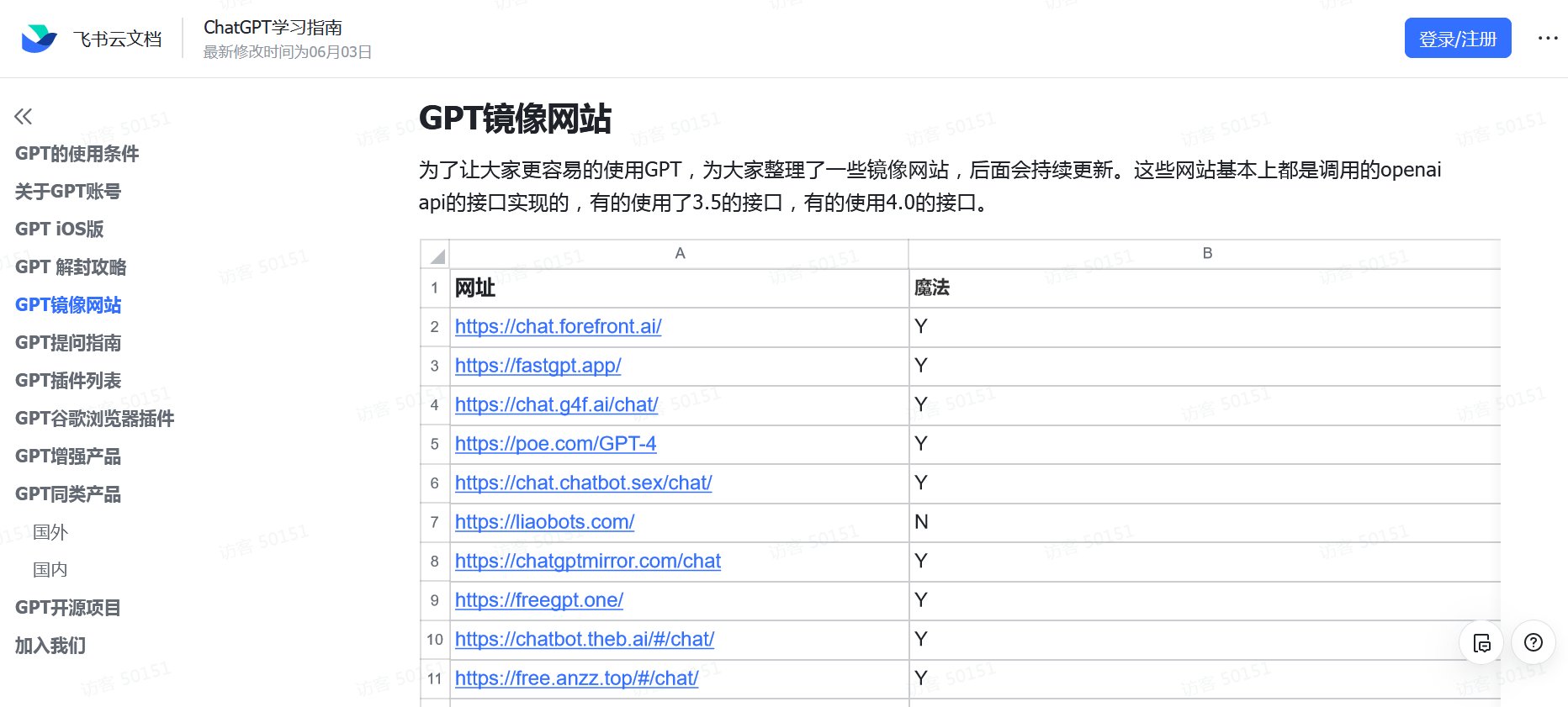The height and width of the screenshot is (707, 1568).
Task: Open the https://fastgpt.app/ link
Action: point(538,366)
